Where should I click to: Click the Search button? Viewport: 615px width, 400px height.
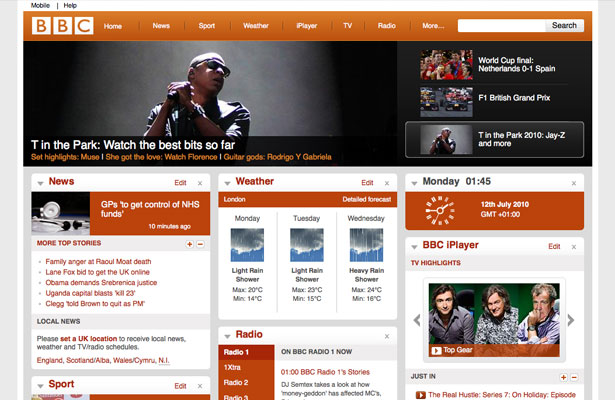[x=564, y=25]
